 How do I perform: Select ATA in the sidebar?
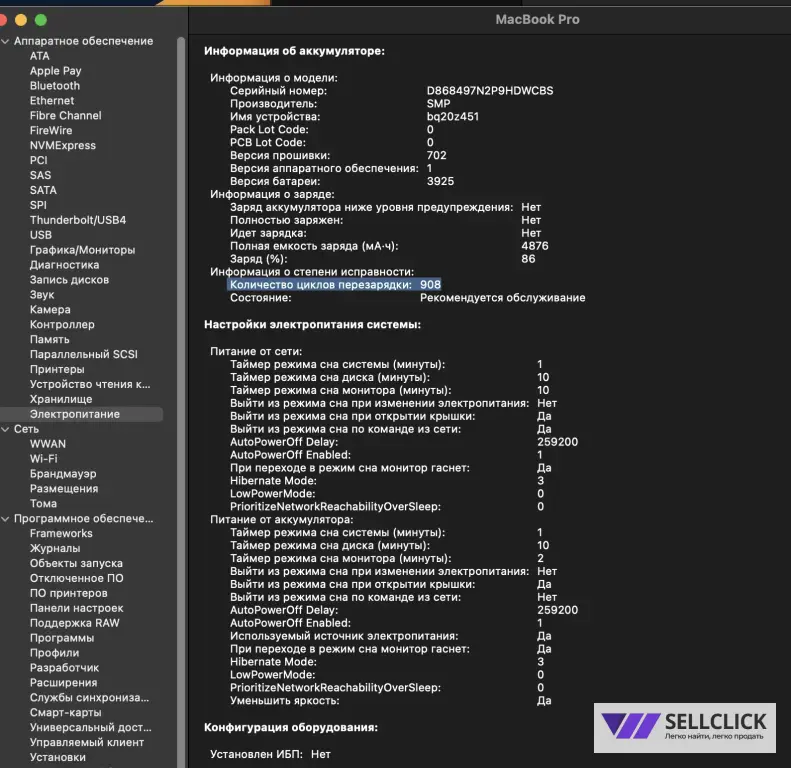(39, 56)
